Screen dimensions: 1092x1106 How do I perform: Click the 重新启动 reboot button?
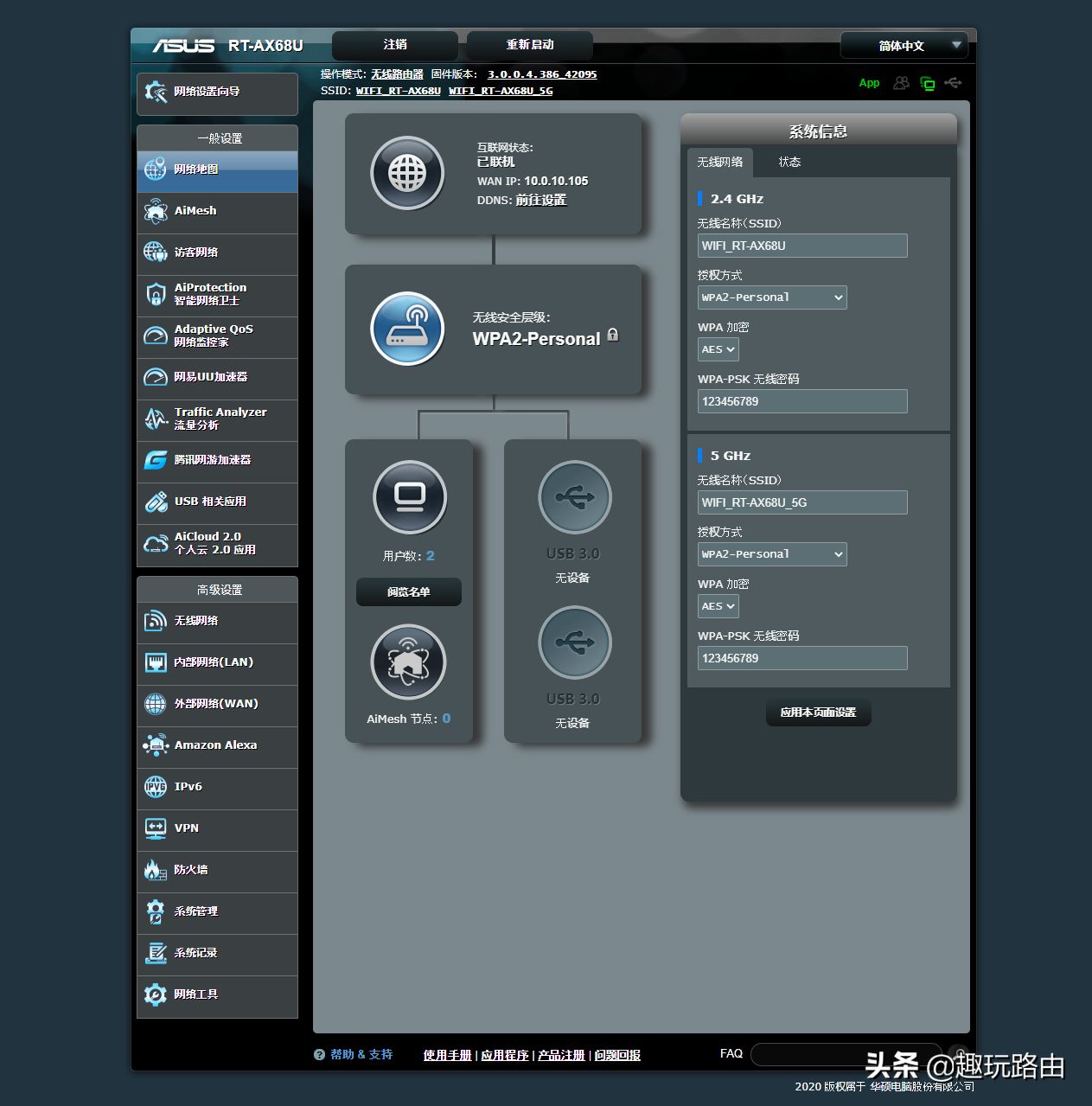pyautogui.click(x=530, y=45)
